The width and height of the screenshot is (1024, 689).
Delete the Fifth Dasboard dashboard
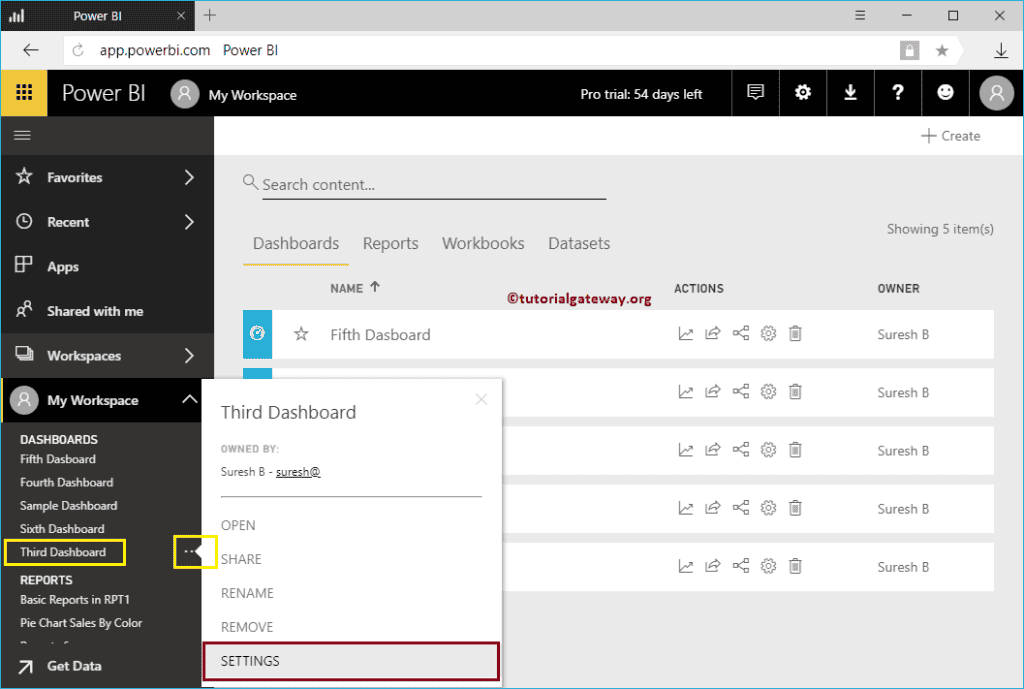(x=795, y=334)
